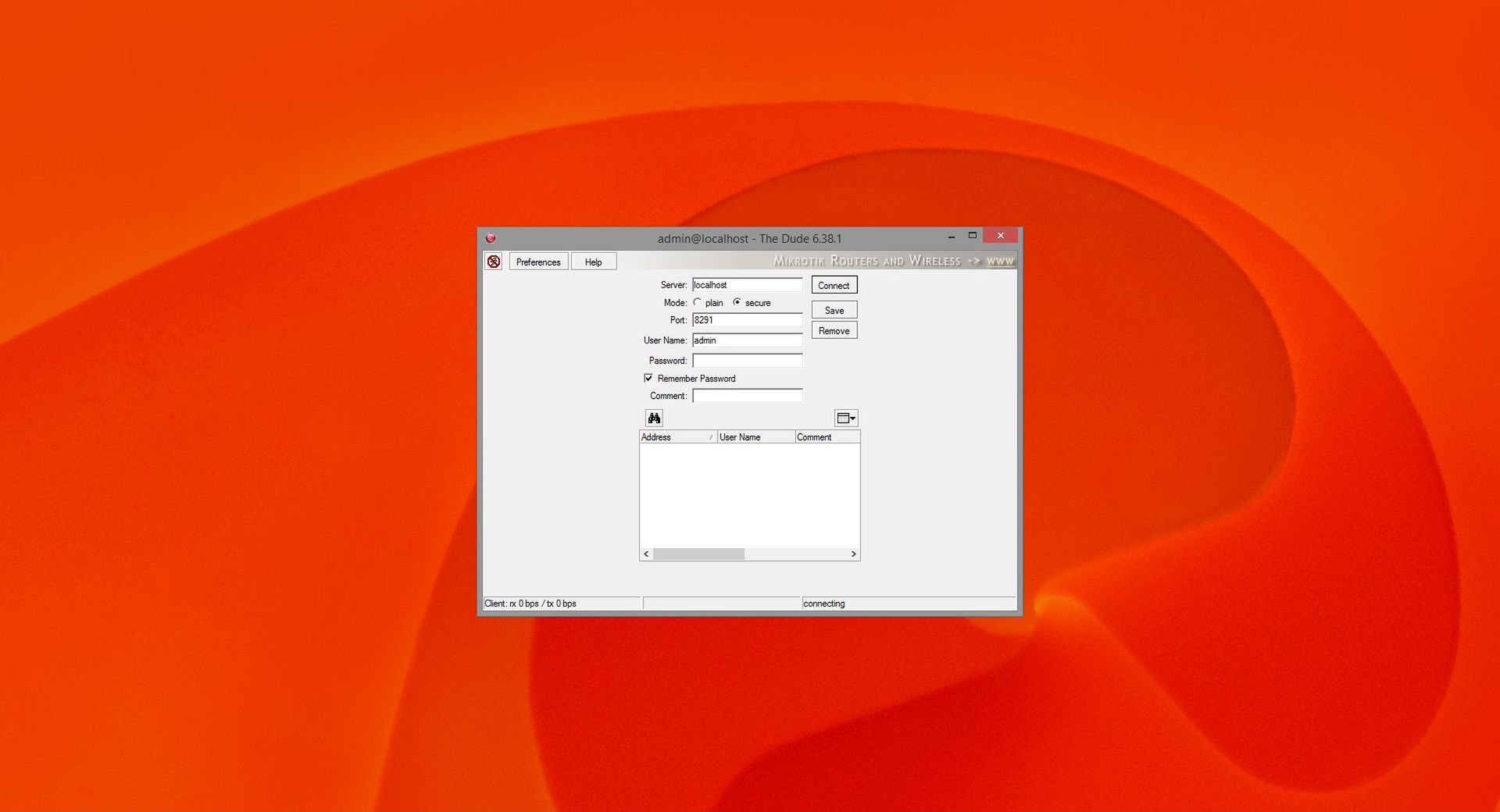The width and height of the screenshot is (1500, 812).
Task: Click the binoculars discover servers icon
Action: [654, 418]
